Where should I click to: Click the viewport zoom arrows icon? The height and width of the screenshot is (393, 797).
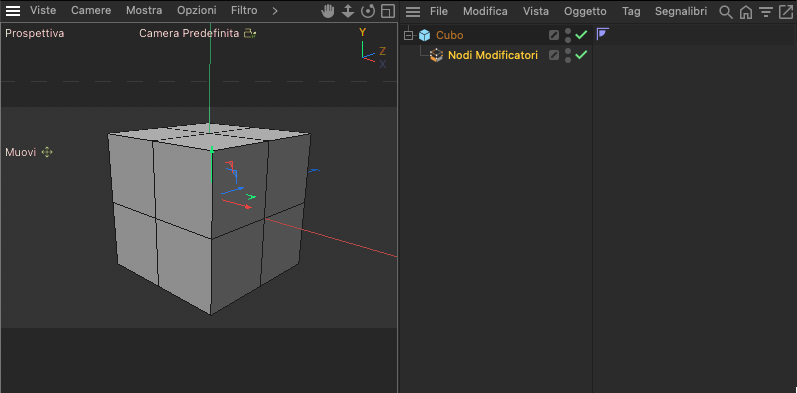click(348, 11)
